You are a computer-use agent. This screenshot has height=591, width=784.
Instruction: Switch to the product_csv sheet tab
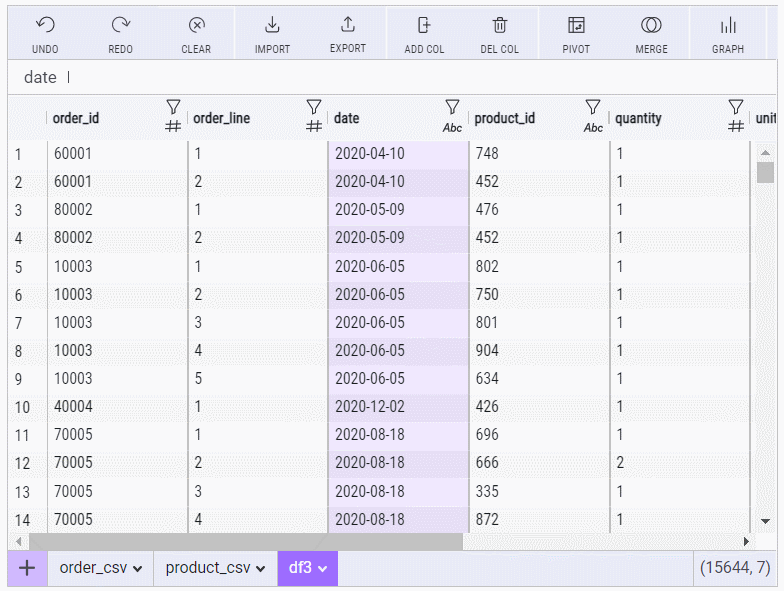(215, 568)
